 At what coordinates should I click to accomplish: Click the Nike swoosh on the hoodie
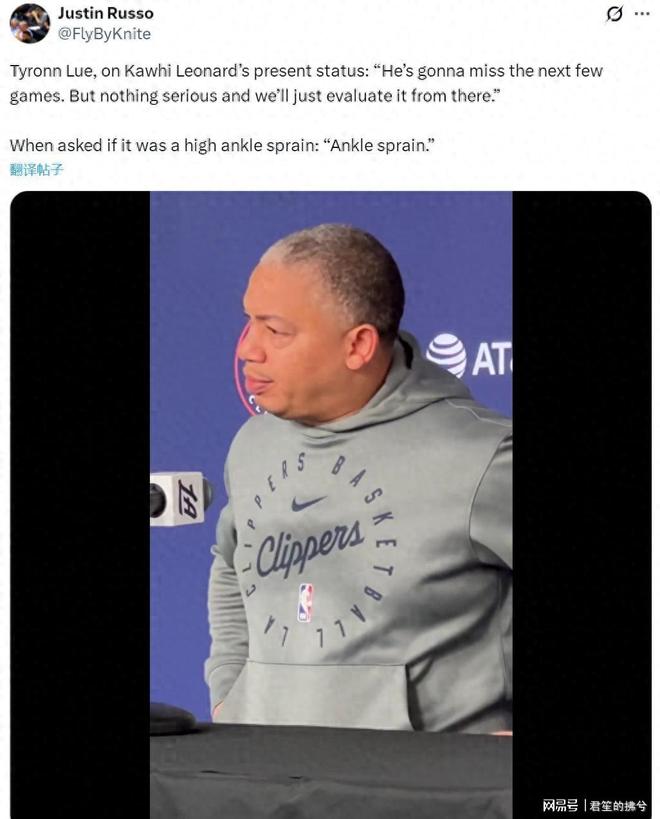click(x=308, y=503)
